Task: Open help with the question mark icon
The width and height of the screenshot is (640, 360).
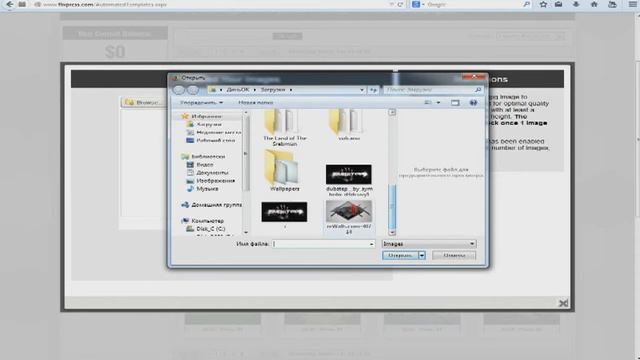Action: click(x=473, y=103)
